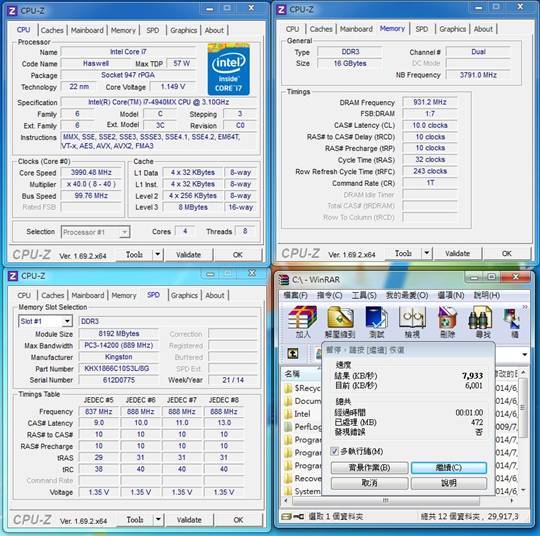
Task: Click the Serial Number value 612D0775
Action: click(x=118, y=380)
